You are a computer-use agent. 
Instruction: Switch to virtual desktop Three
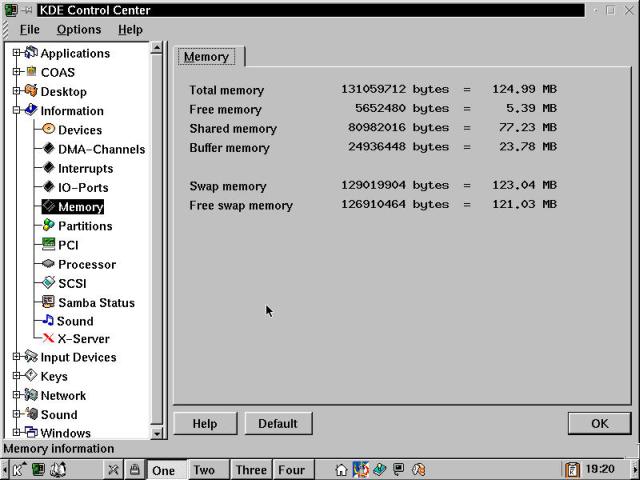tap(251, 470)
